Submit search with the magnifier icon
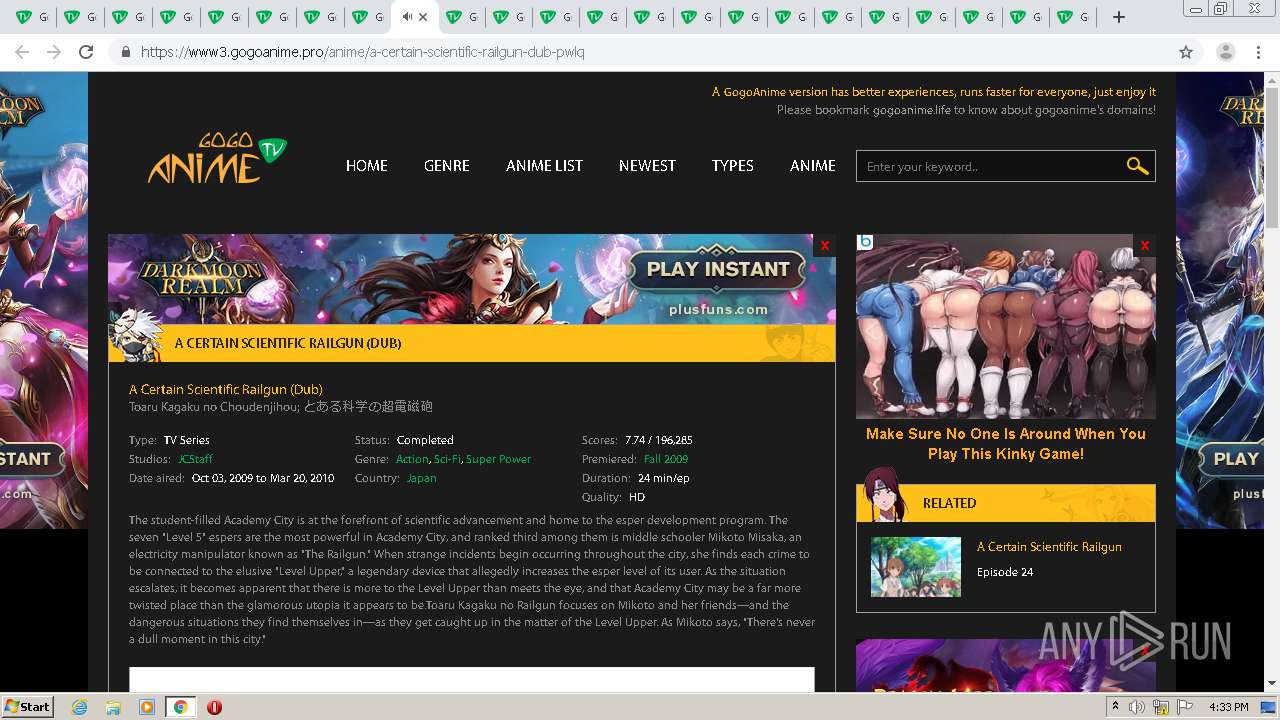The width and height of the screenshot is (1280, 720). [1137, 166]
